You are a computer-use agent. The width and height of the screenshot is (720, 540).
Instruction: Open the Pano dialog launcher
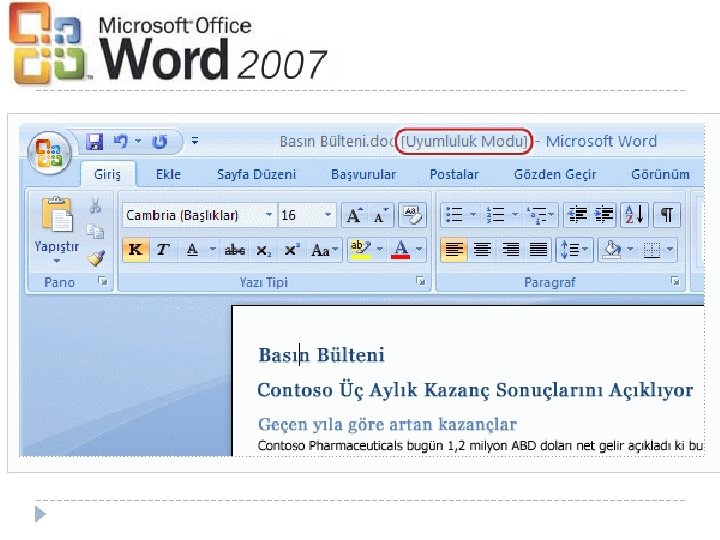point(102,281)
